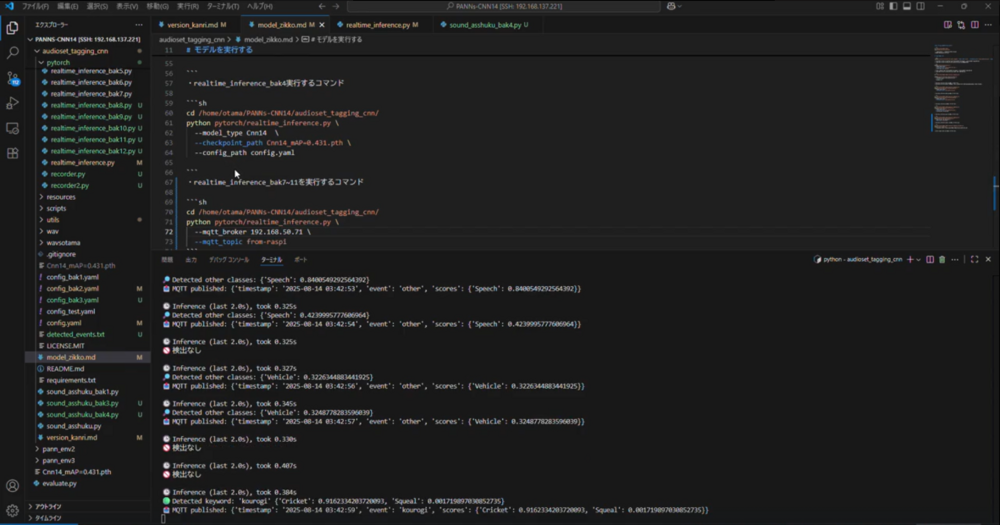This screenshot has height=525, width=1000.
Task: Open the Extensions view icon
Action: [12, 154]
